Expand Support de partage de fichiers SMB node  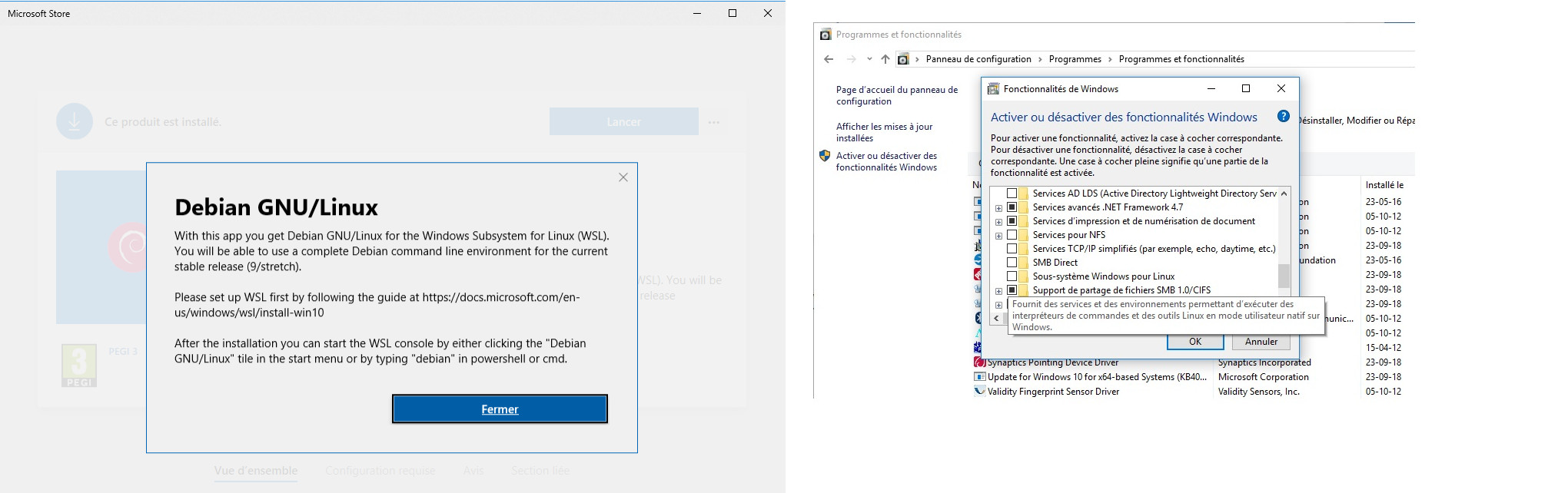(998, 291)
